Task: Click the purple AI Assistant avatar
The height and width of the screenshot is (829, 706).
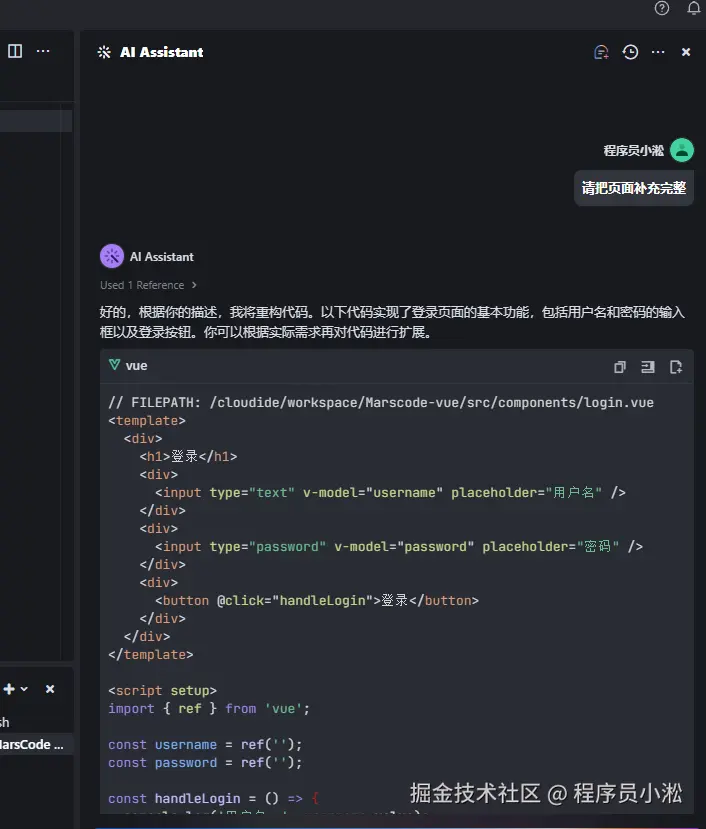Action: tap(112, 256)
